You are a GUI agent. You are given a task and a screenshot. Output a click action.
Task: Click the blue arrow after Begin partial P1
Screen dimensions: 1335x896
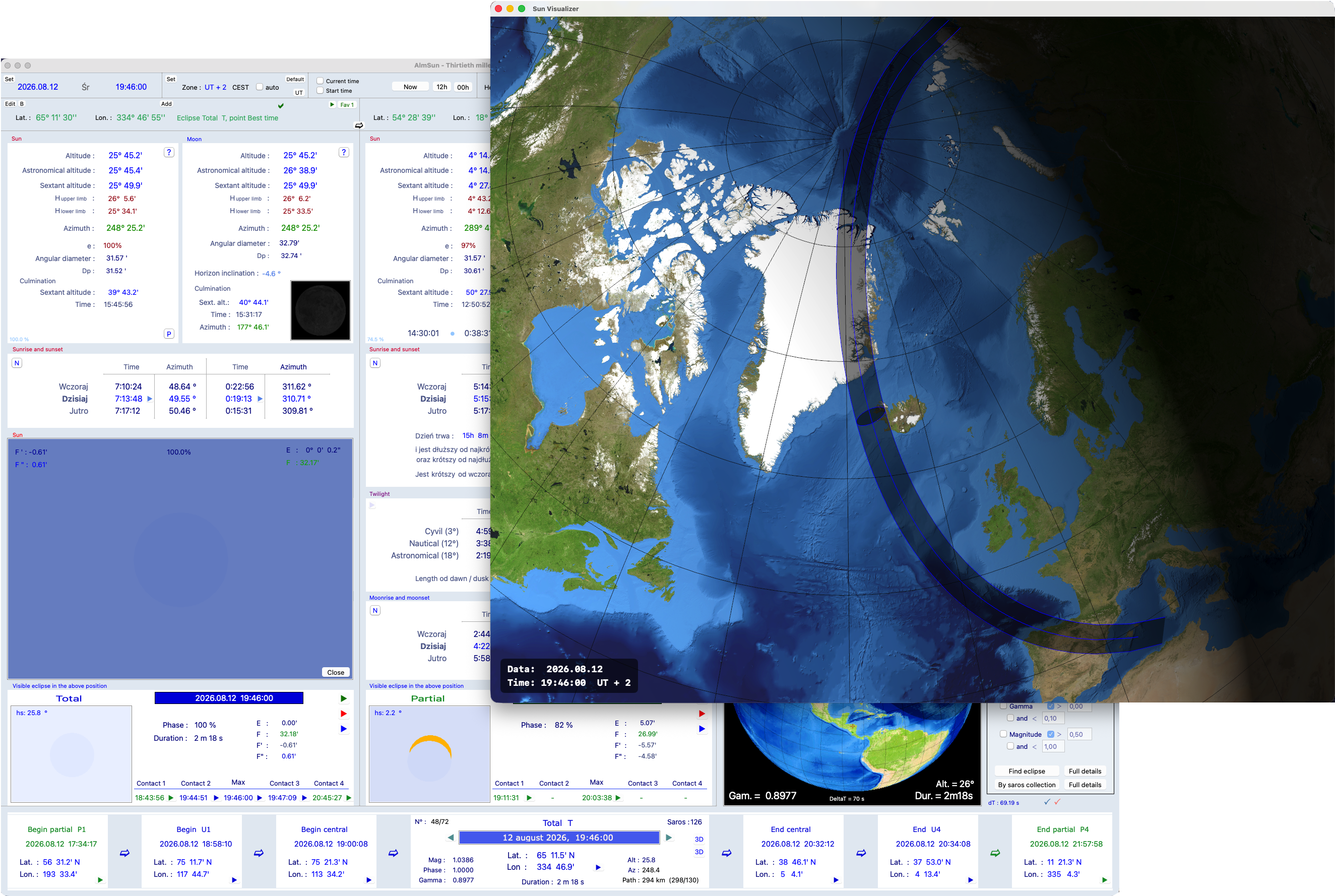pos(124,853)
